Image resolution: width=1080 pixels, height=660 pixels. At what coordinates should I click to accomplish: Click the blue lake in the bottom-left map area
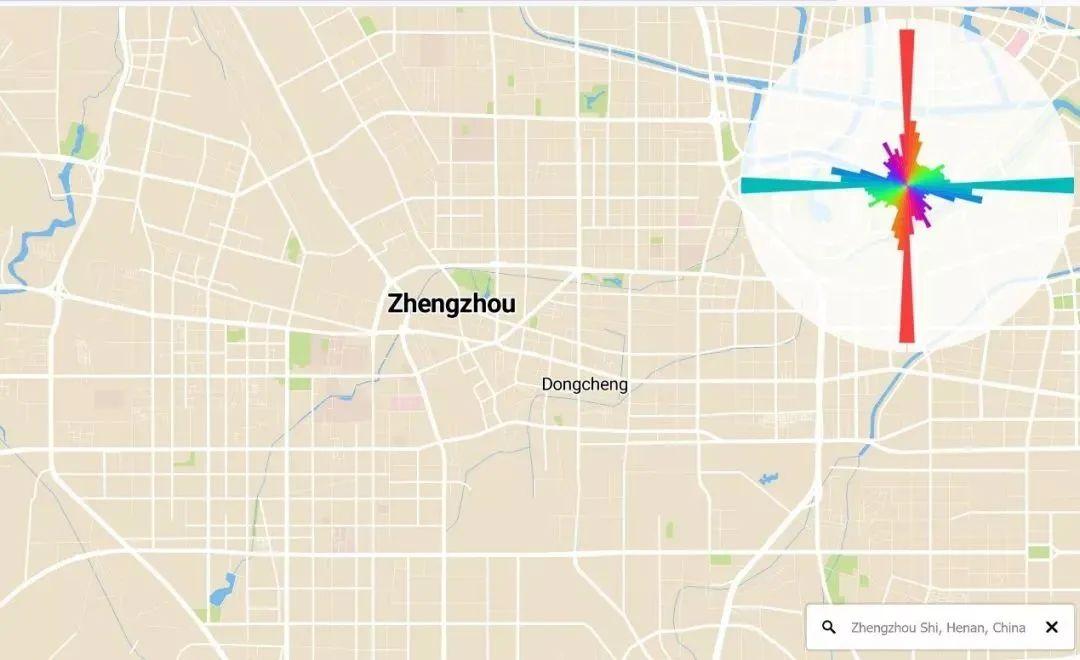[x=222, y=590]
